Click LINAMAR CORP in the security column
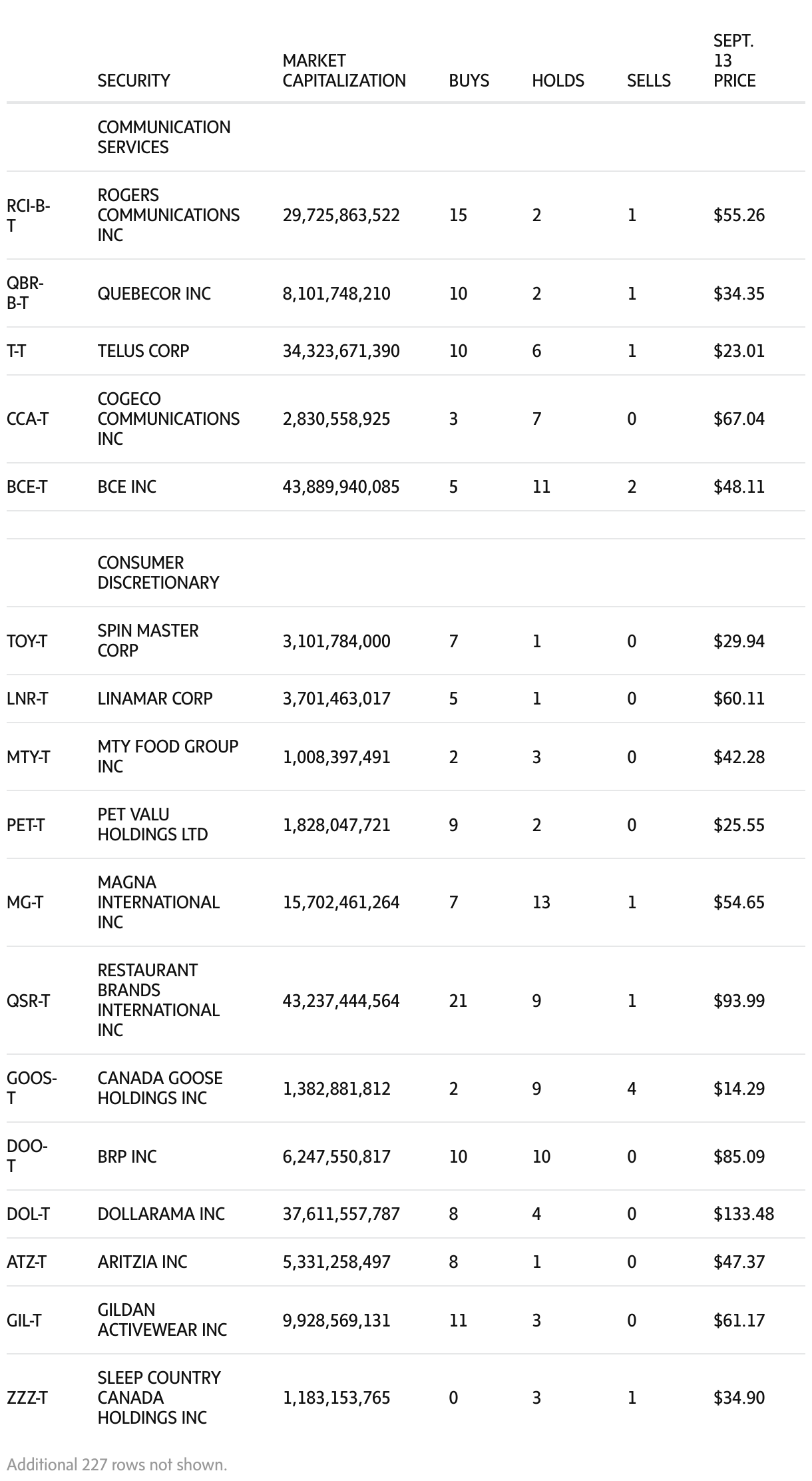812x1481 pixels. click(155, 699)
